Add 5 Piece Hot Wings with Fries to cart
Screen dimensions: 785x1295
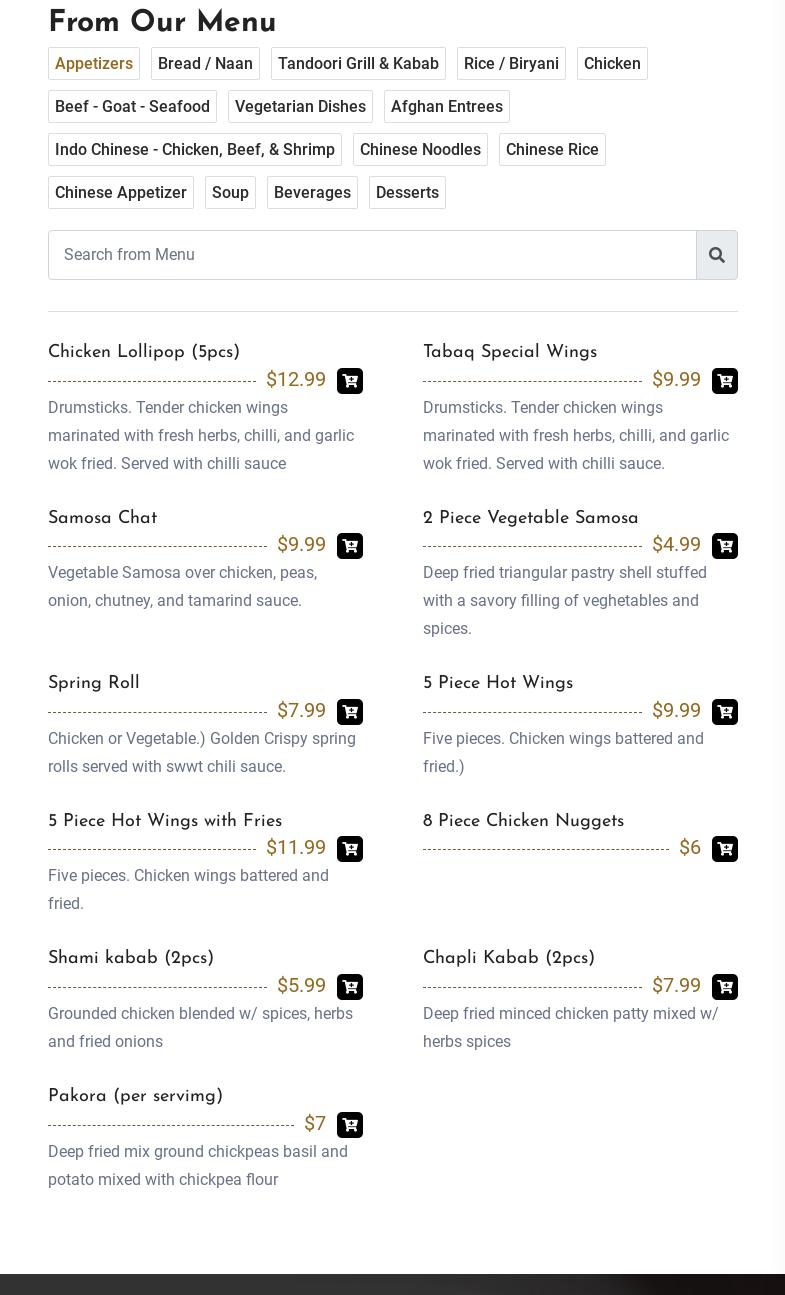tap(350, 849)
